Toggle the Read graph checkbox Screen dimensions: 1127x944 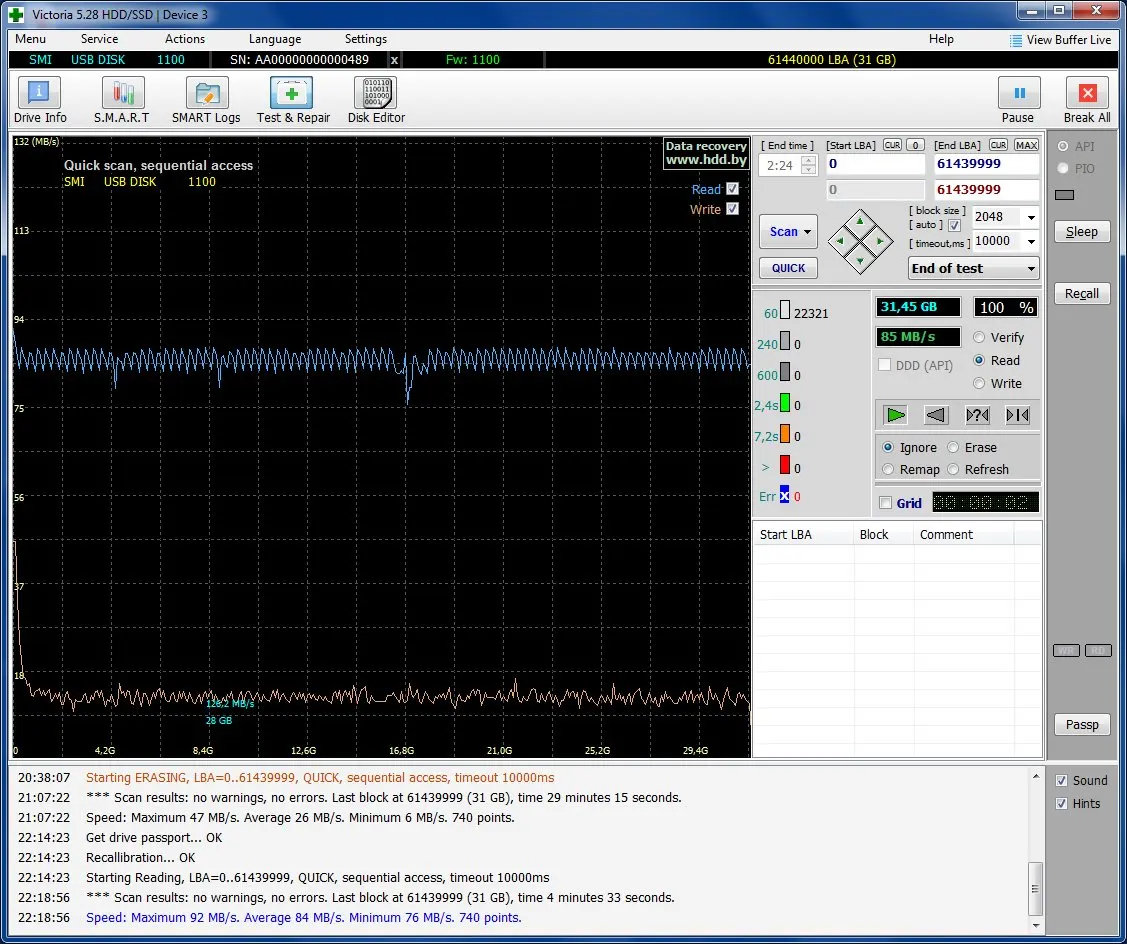pos(733,189)
